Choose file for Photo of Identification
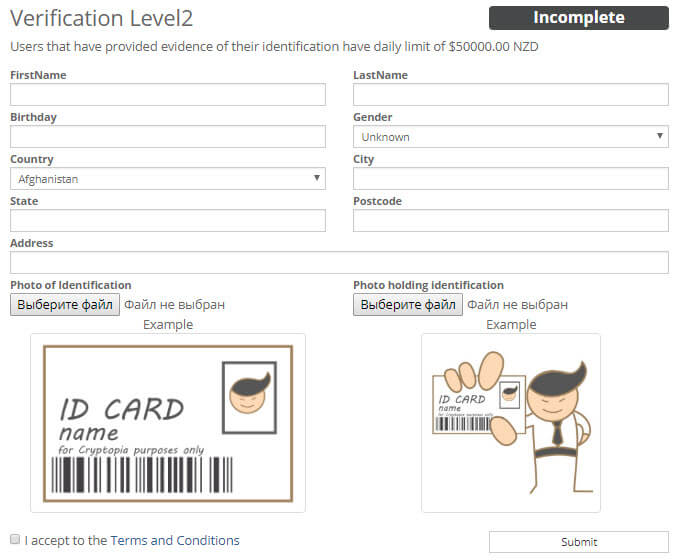 click(x=65, y=304)
